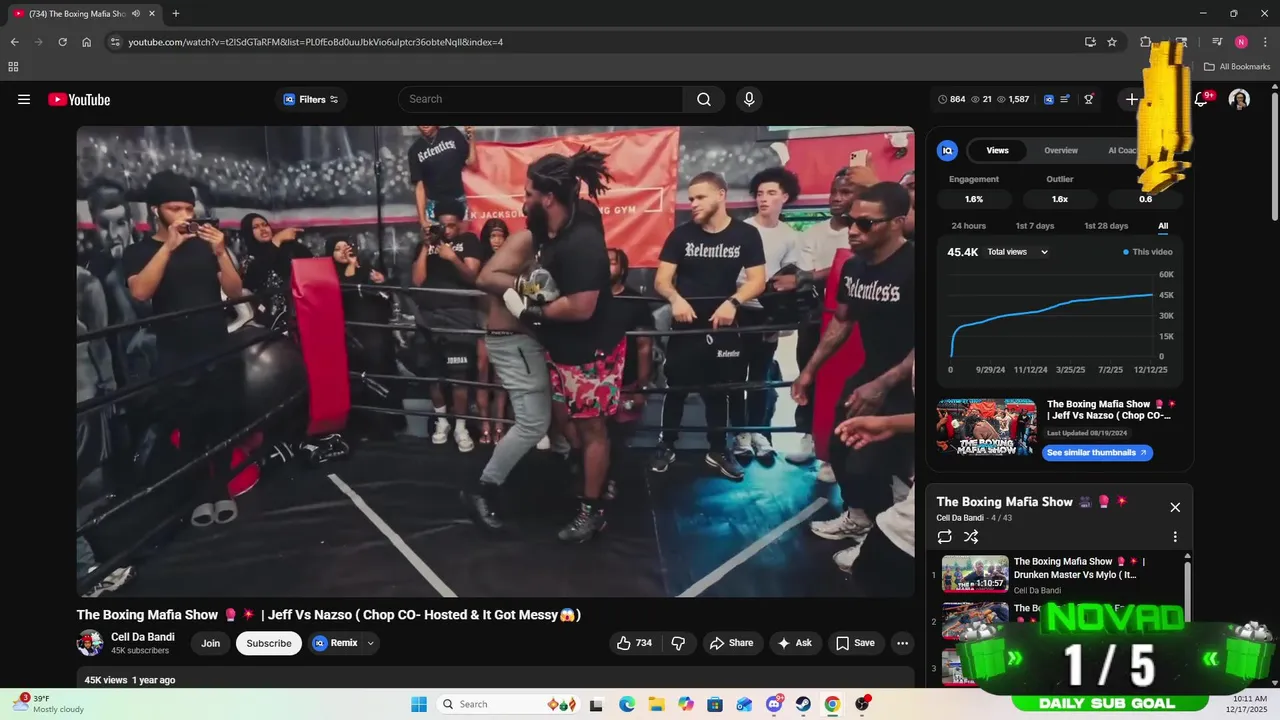Click the Share button
The height and width of the screenshot is (720, 1280).
(x=732, y=643)
